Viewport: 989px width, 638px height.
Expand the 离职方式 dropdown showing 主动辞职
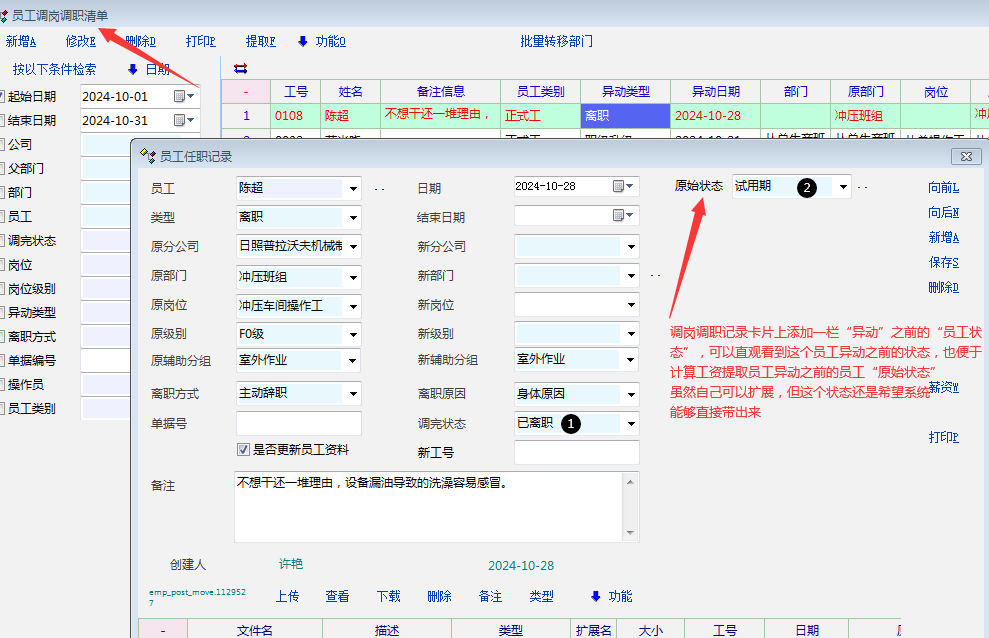click(x=353, y=394)
